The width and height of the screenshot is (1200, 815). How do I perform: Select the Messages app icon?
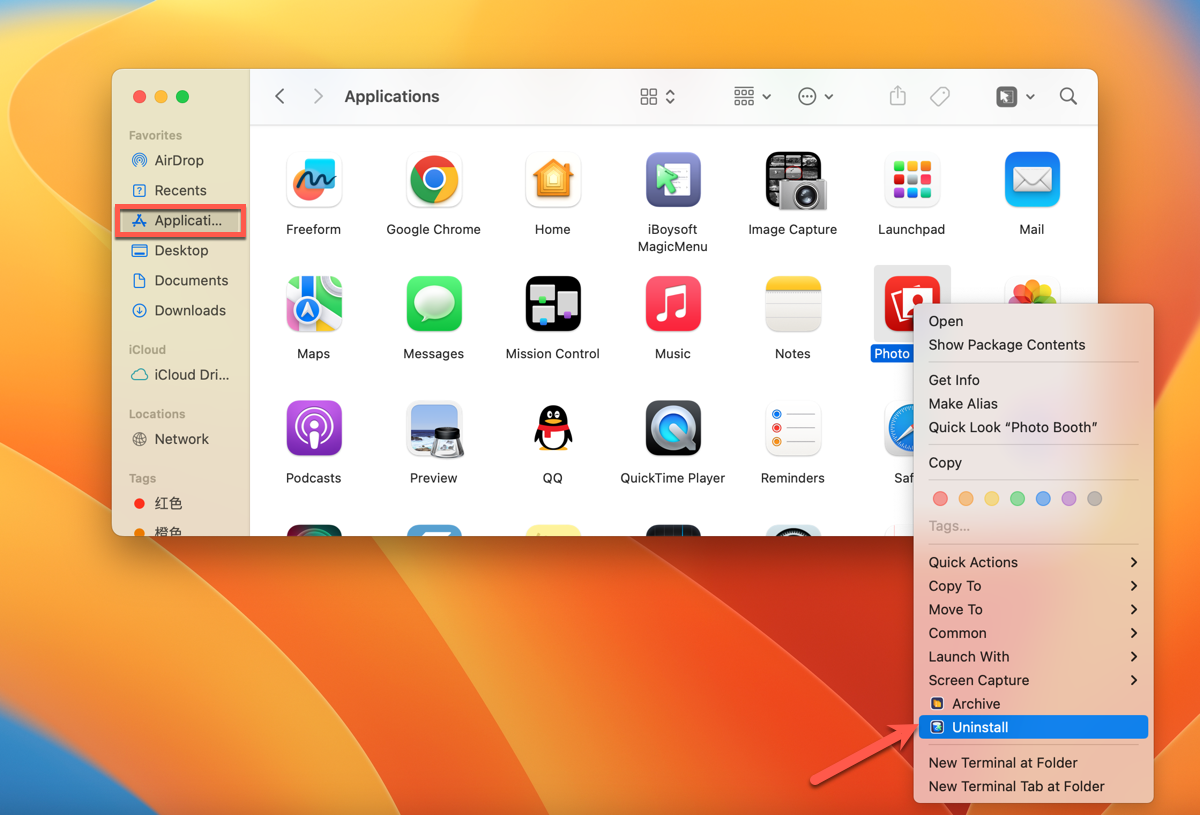433,304
